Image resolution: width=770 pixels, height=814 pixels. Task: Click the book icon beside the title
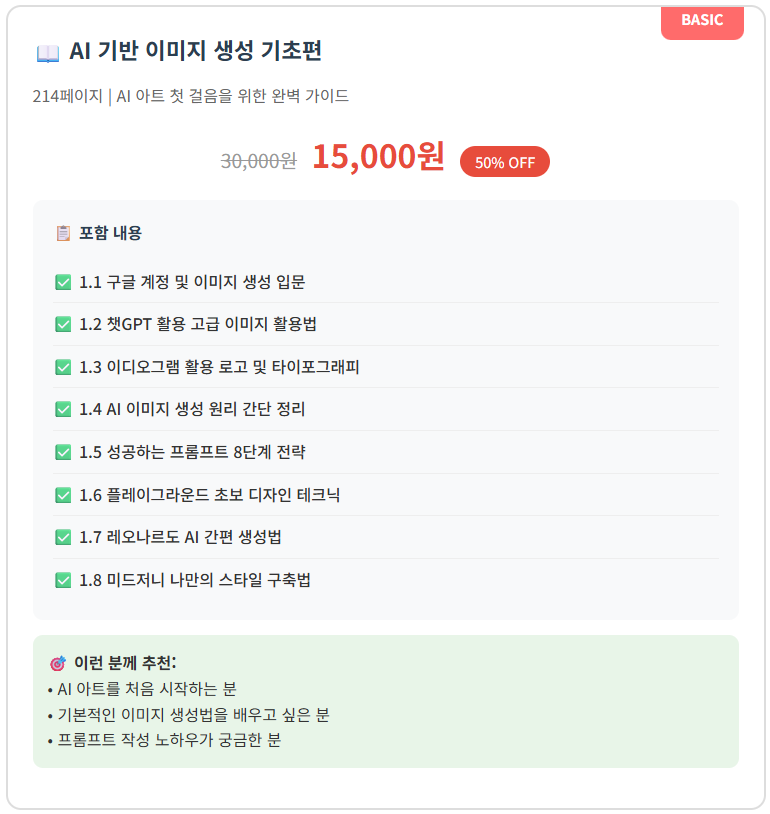(x=47, y=53)
